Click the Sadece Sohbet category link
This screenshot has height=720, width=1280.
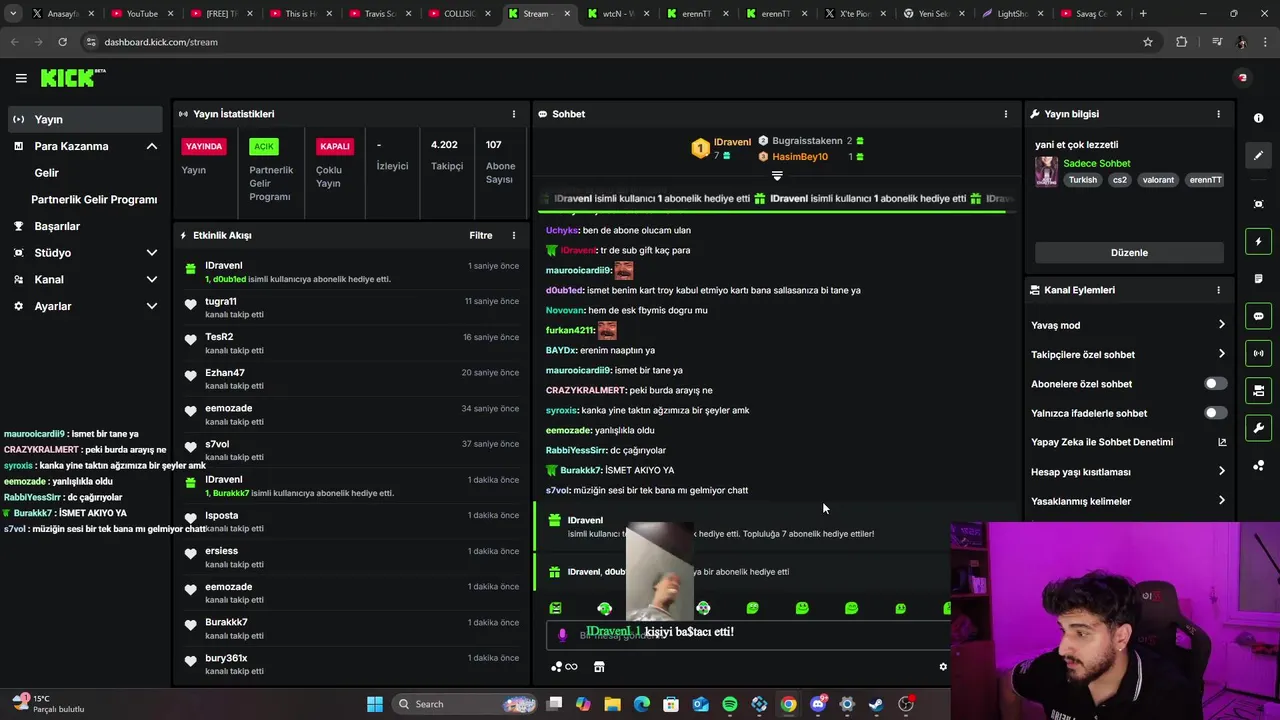[1097, 163]
